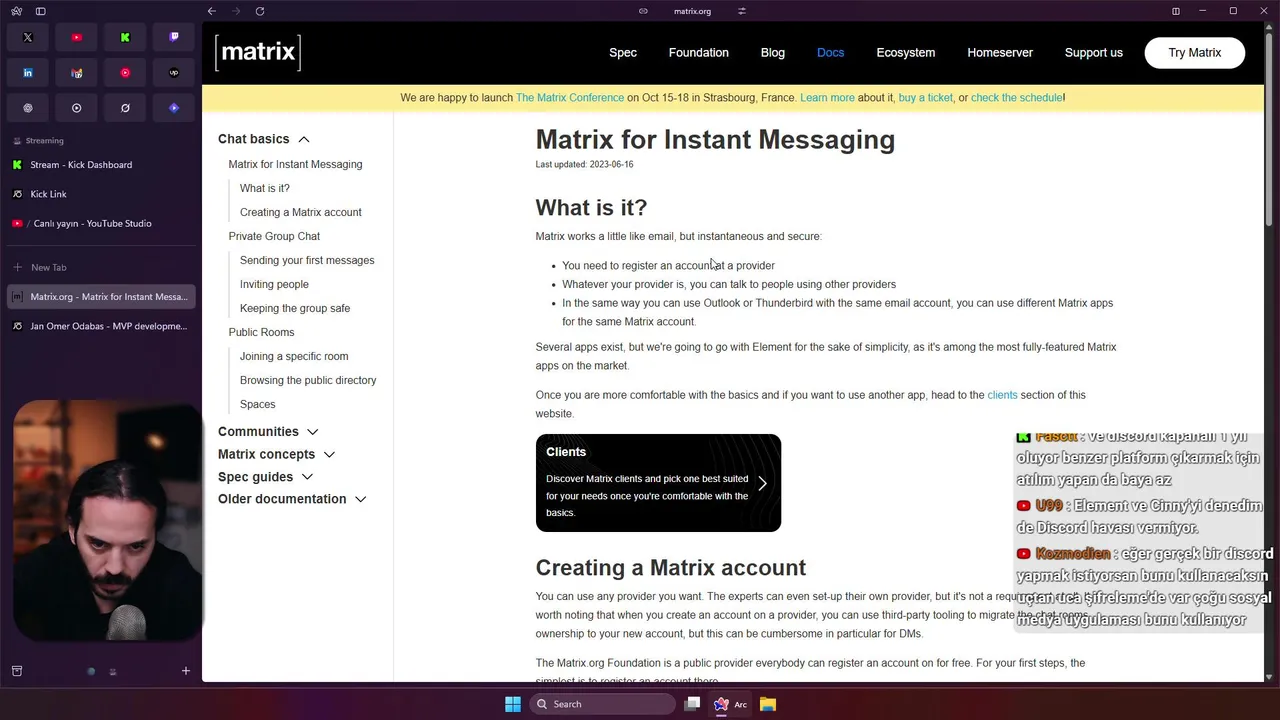Viewport: 1280px width, 720px height.
Task: Open the slashed-circle pinned favorite
Action: [125, 108]
